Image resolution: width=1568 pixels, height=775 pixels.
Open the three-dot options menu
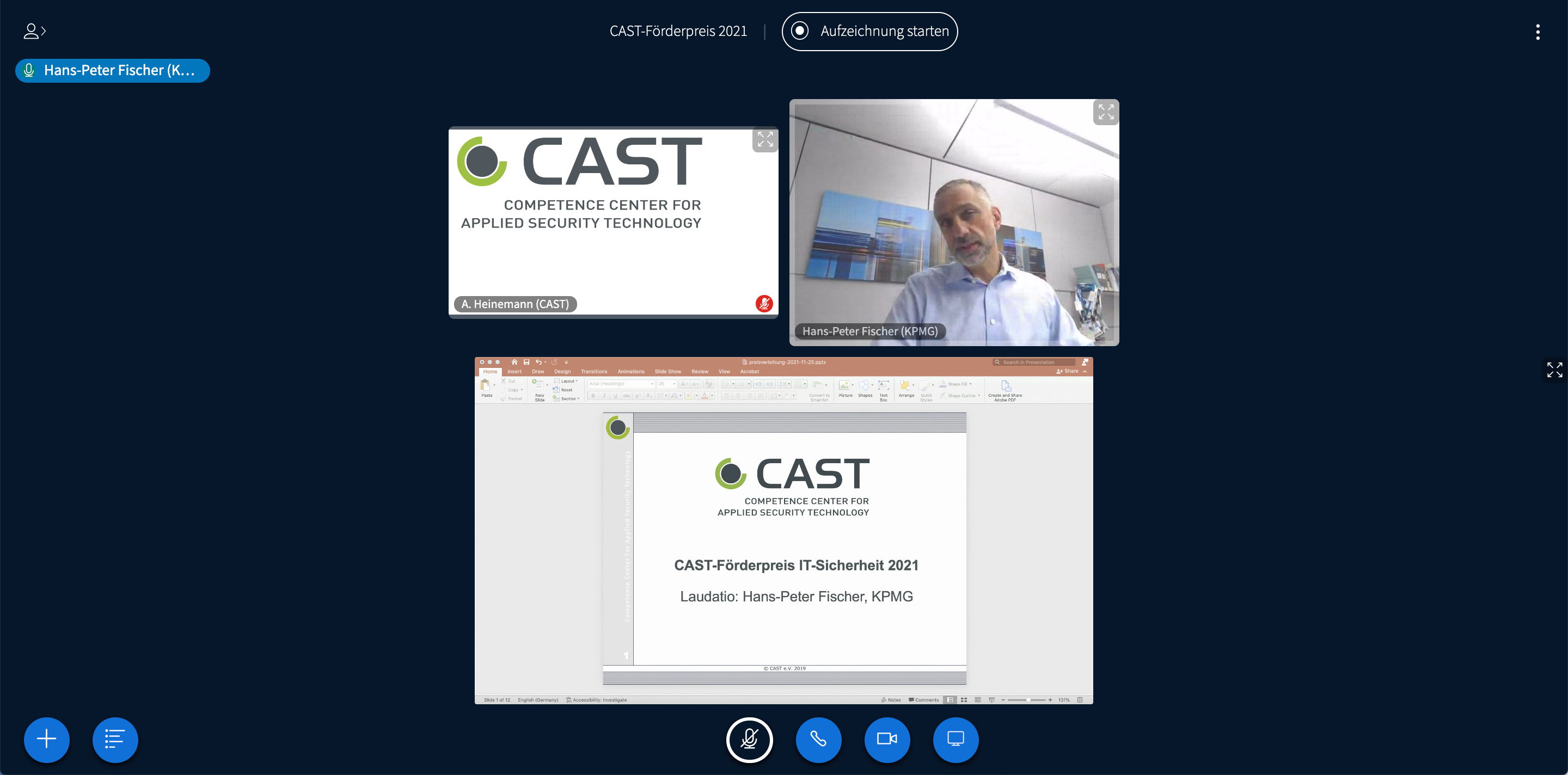[x=1538, y=32]
